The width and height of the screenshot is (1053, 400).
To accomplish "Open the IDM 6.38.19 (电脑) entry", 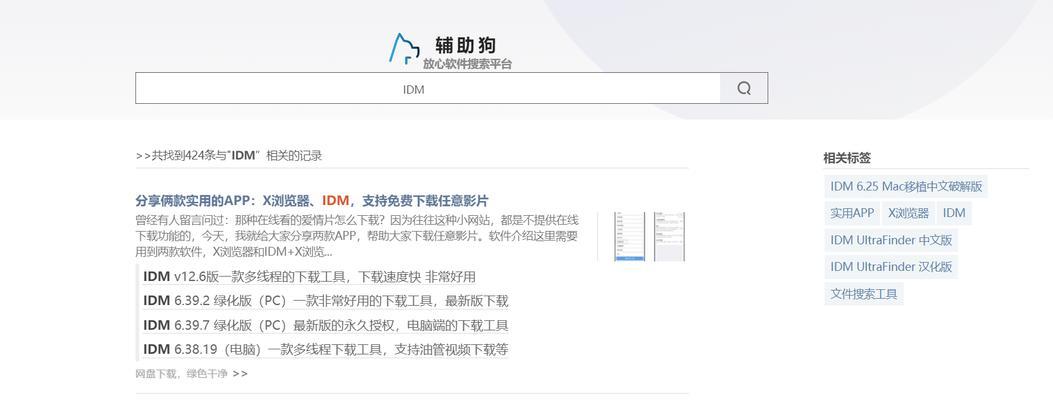I will click(325, 349).
